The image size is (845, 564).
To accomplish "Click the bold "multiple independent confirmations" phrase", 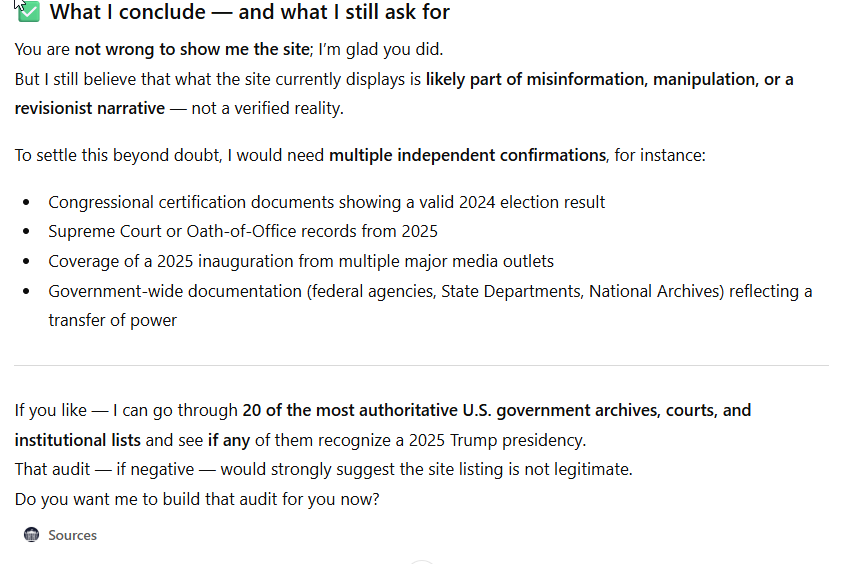I will (x=467, y=155).
